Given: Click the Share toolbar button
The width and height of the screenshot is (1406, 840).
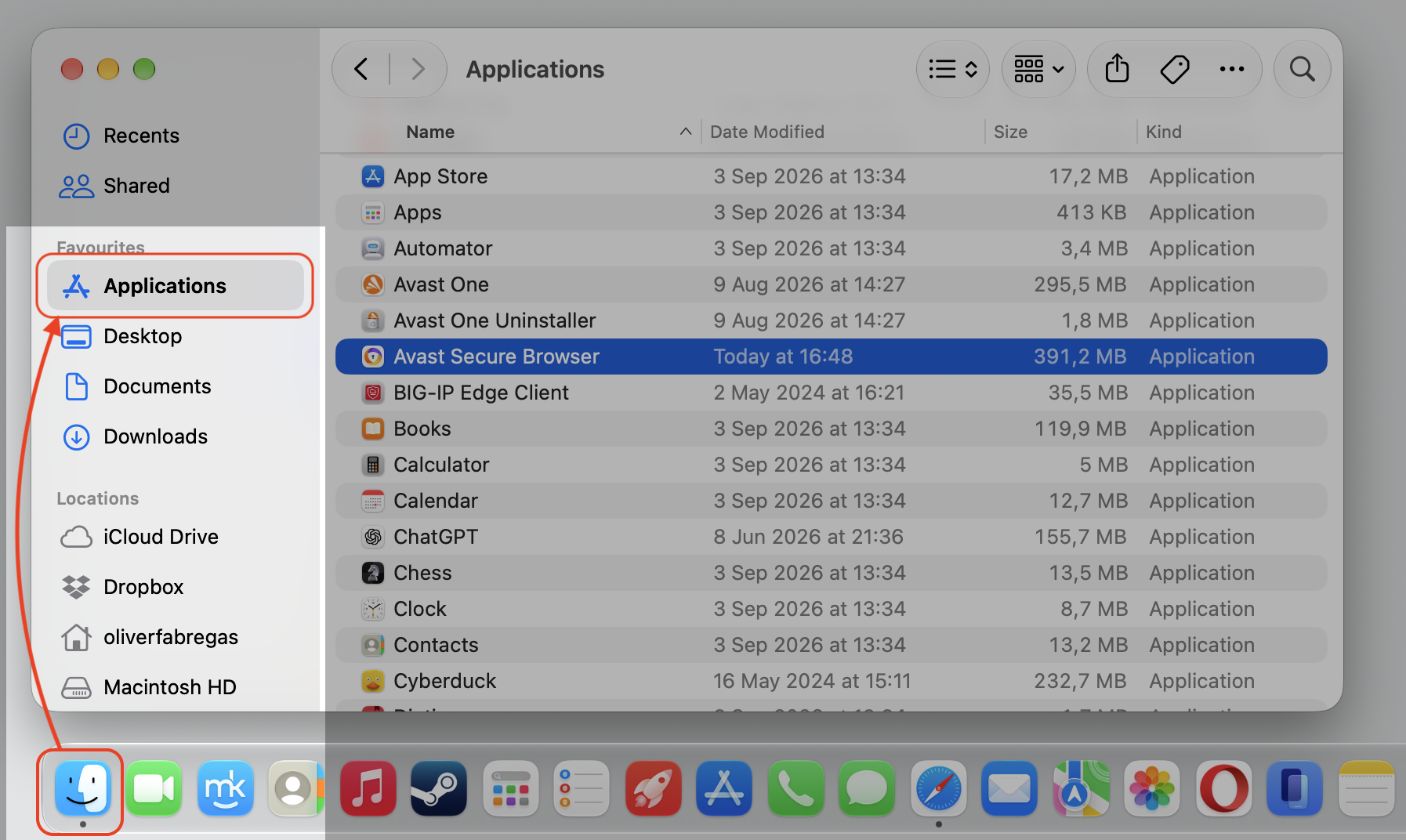Looking at the screenshot, I should pos(1117,69).
